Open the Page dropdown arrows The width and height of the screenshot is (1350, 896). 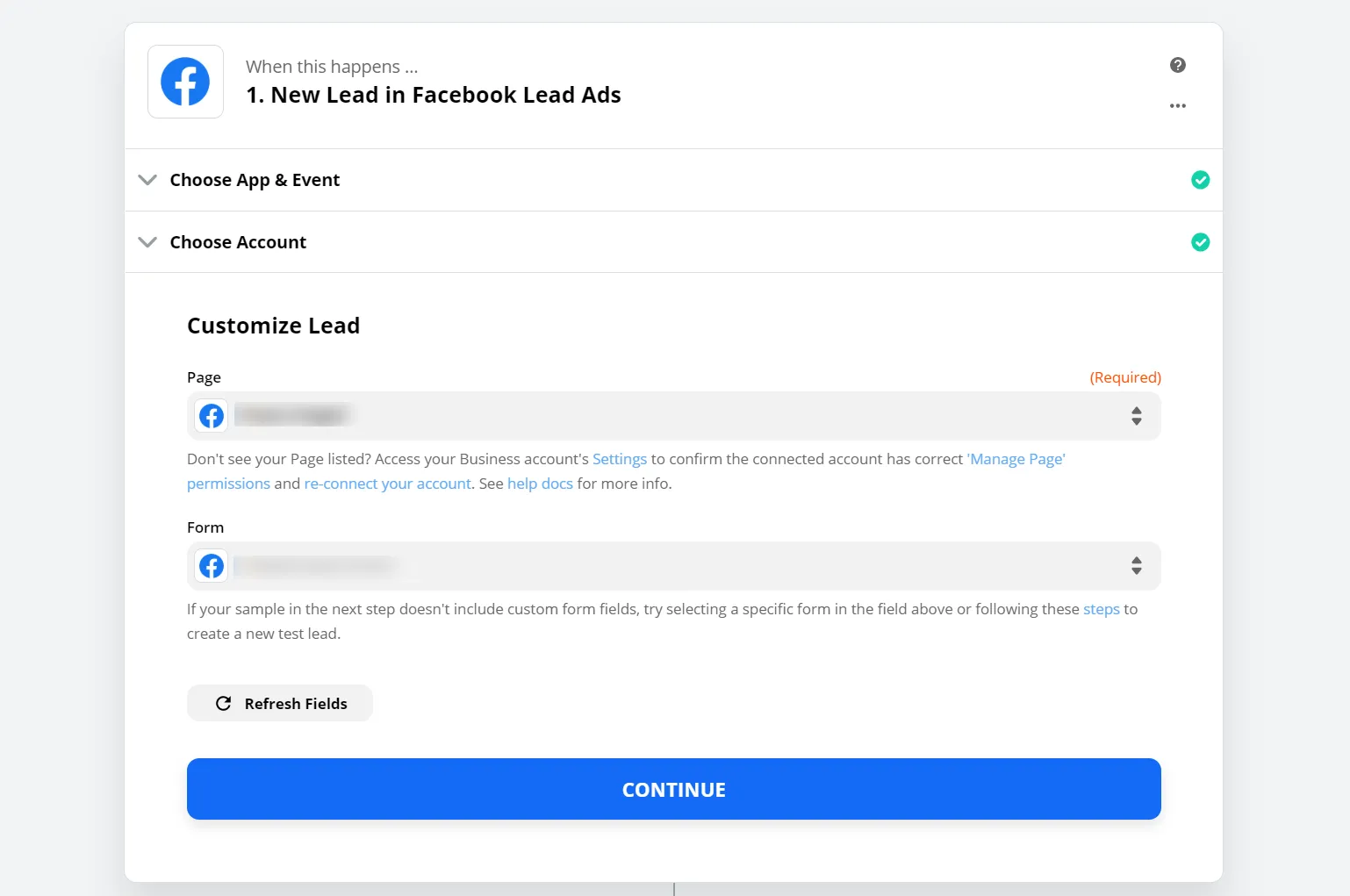point(1136,416)
